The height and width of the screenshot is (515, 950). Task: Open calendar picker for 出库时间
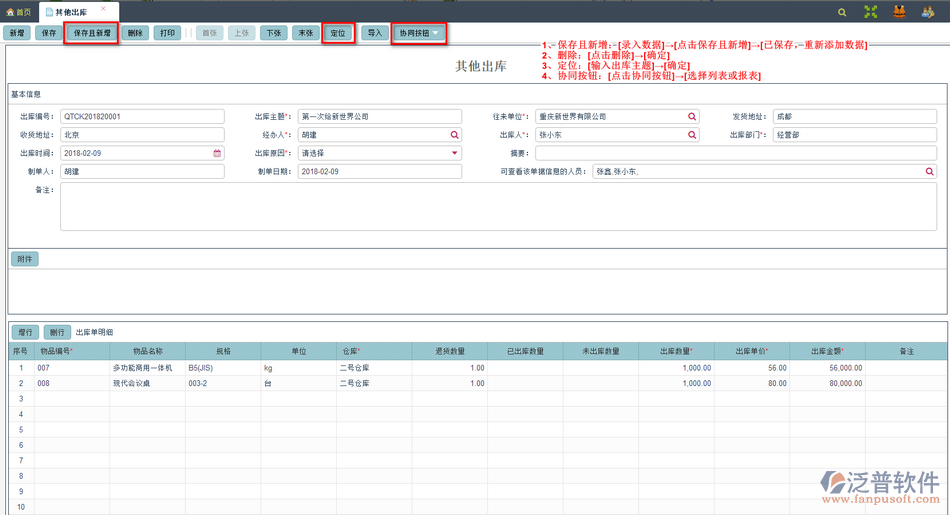[217, 154]
